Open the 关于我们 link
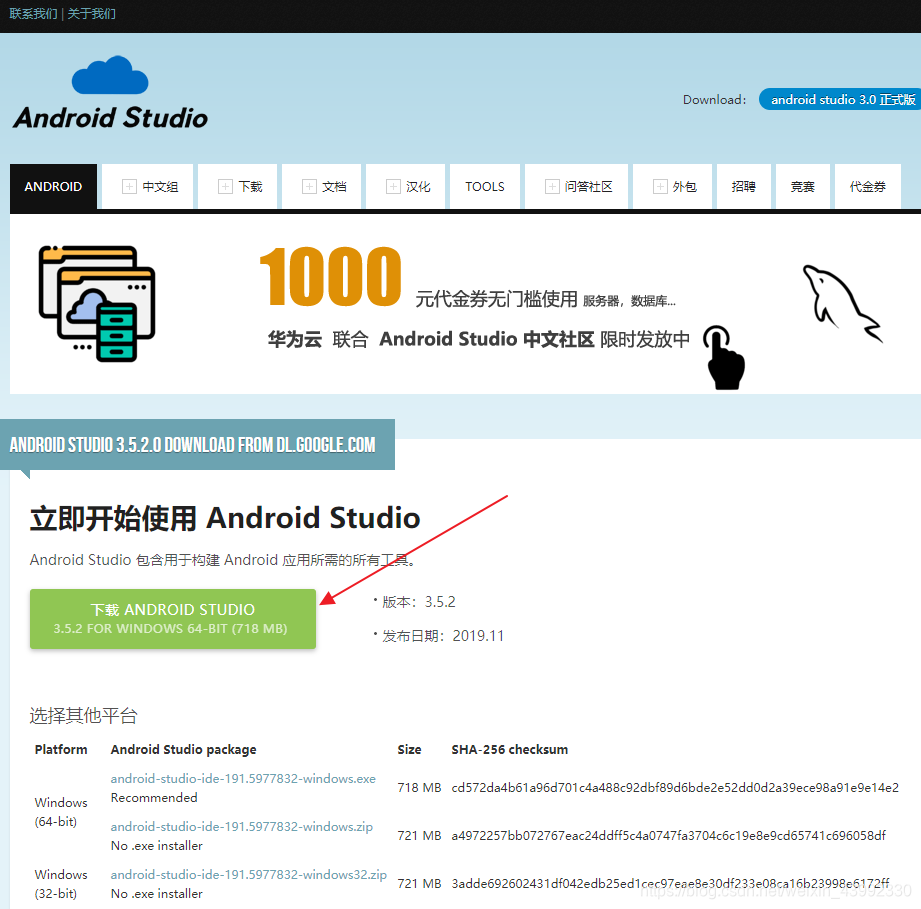Viewport: 921px width, 909px height. coord(92,14)
